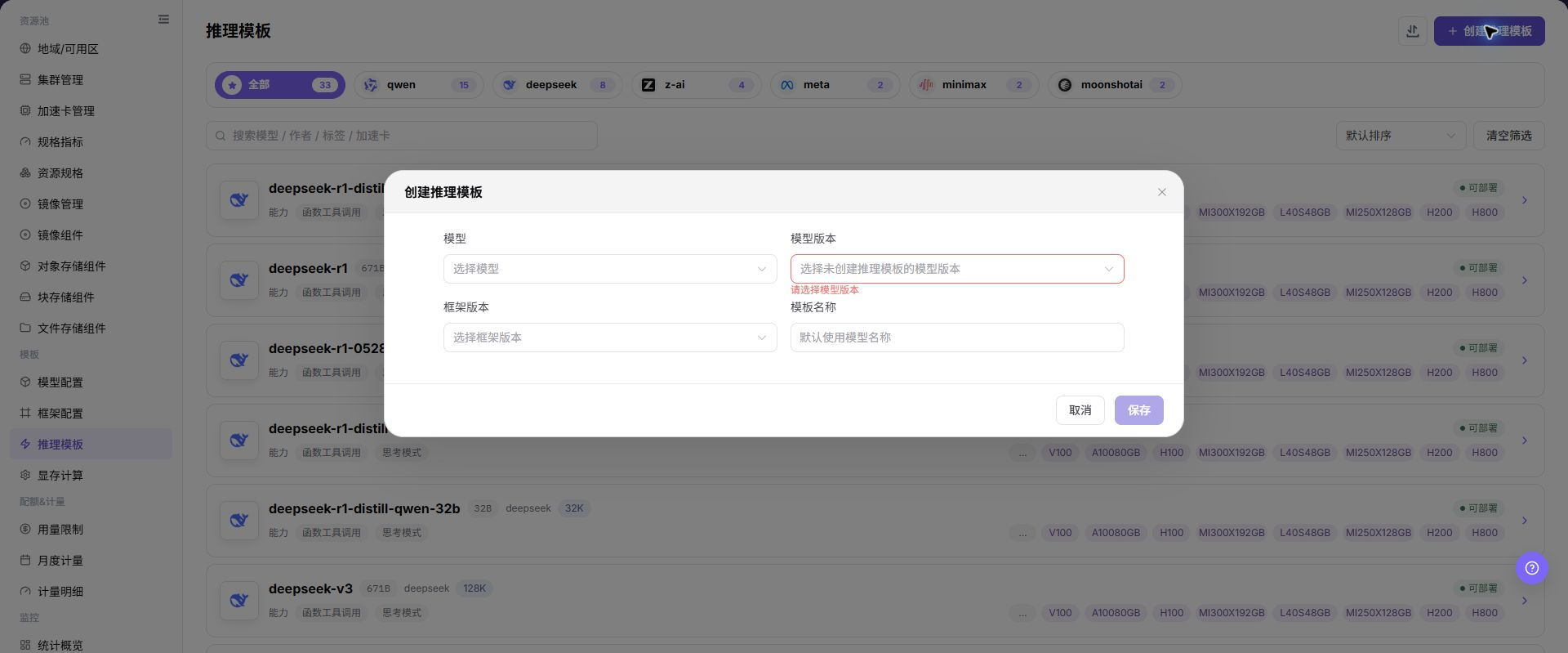Image resolution: width=1568 pixels, height=653 pixels.
Task: Click the disk icon for 块存储组件
Action: (x=25, y=297)
